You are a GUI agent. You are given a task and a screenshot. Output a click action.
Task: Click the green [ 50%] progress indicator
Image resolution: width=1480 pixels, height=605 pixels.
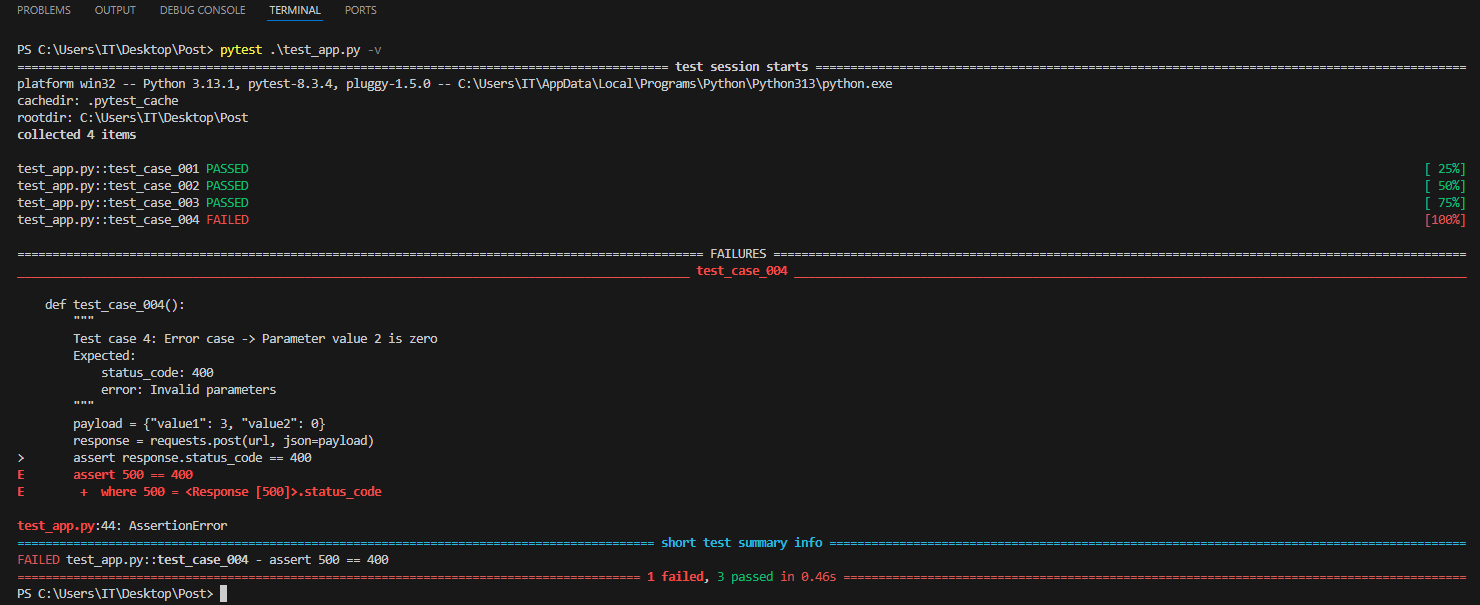click(x=1444, y=186)
